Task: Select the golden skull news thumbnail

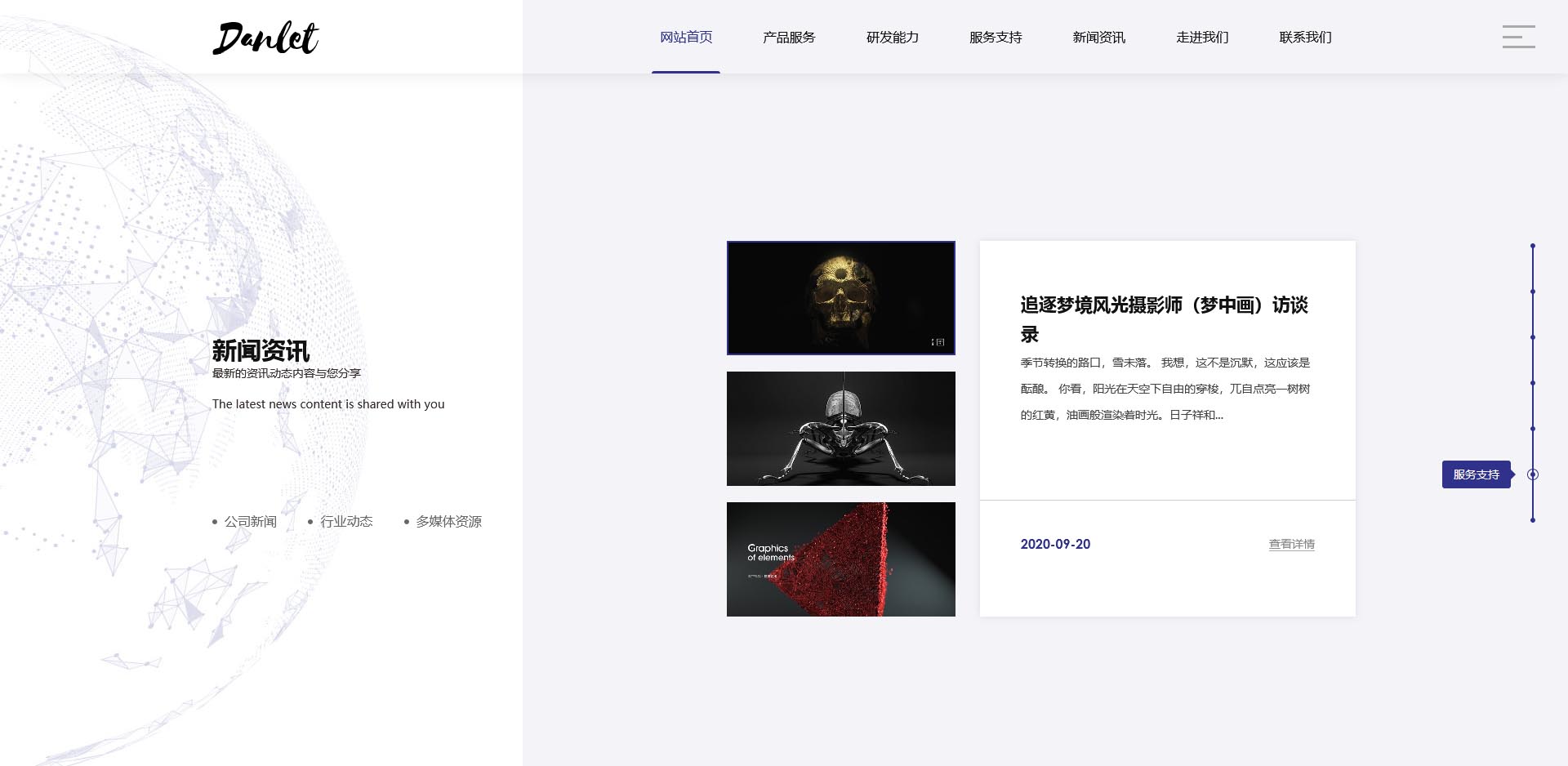Action: [x=840, y=298]
